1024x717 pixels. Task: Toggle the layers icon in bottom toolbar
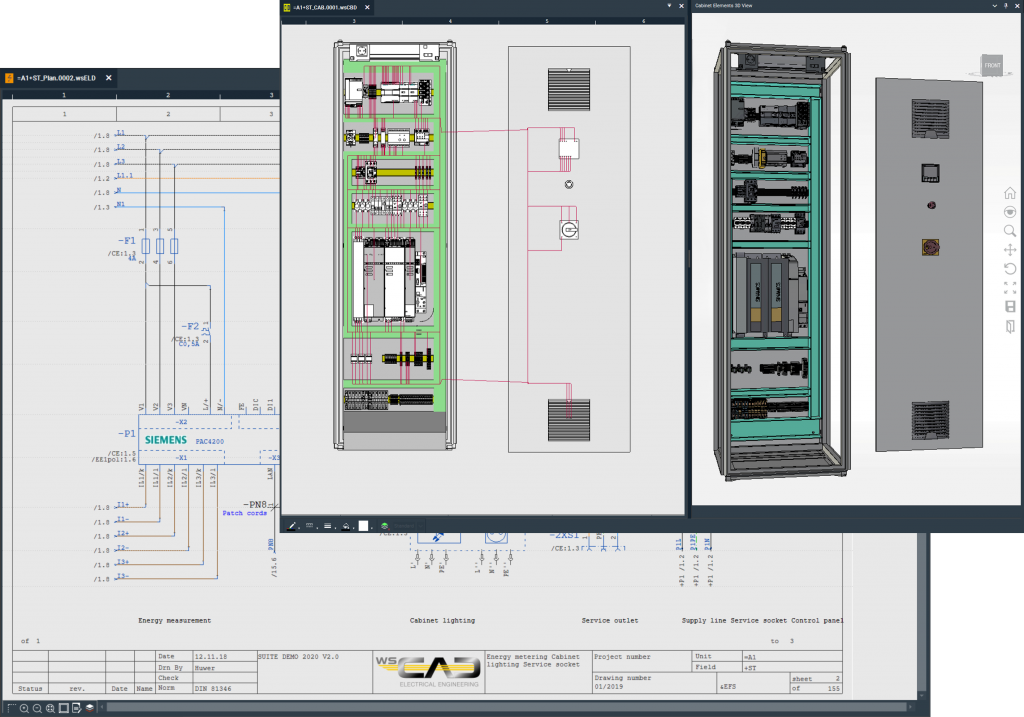[89, 708]
